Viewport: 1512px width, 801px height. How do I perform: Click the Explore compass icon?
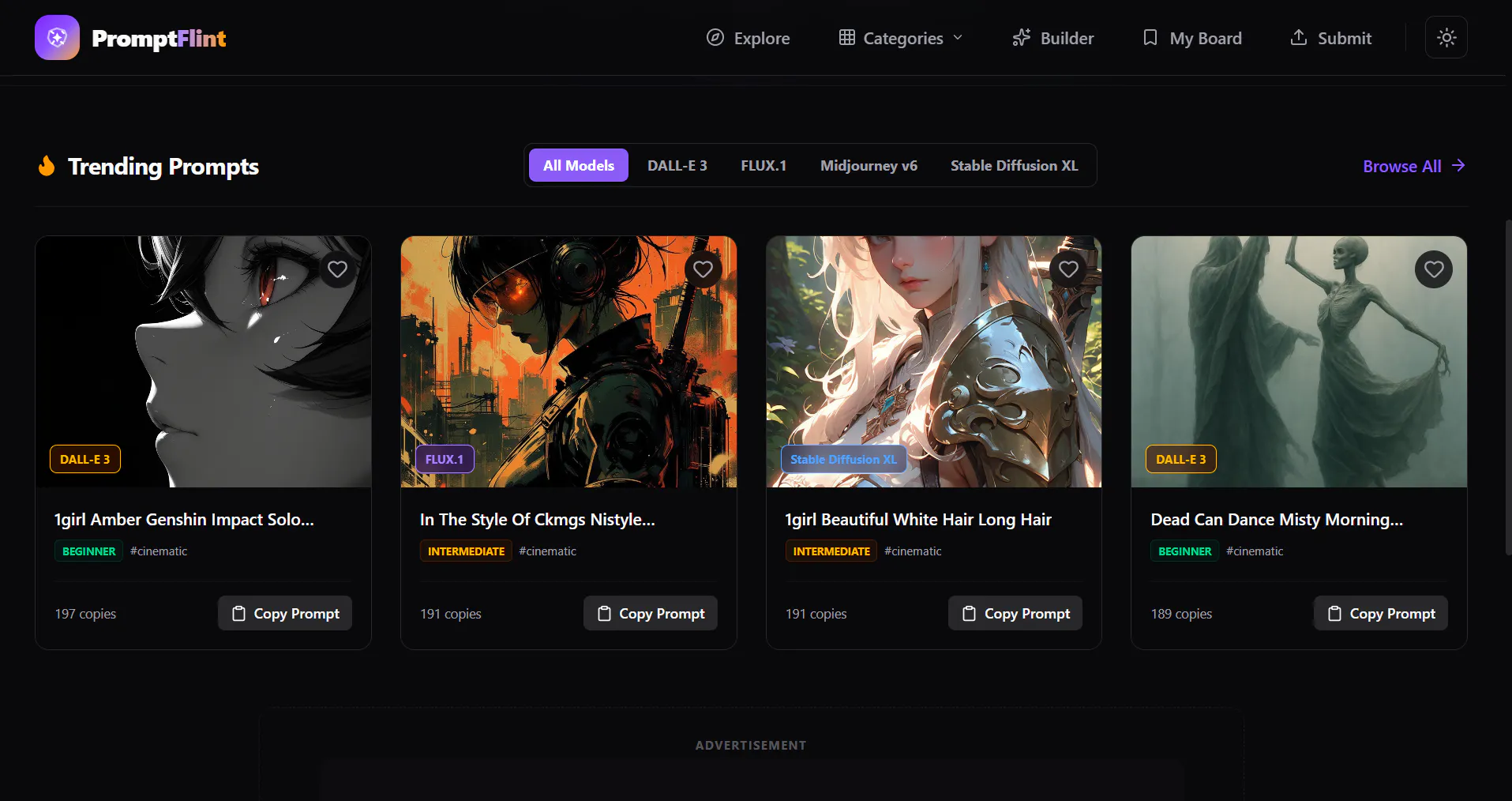pos(715,37)
